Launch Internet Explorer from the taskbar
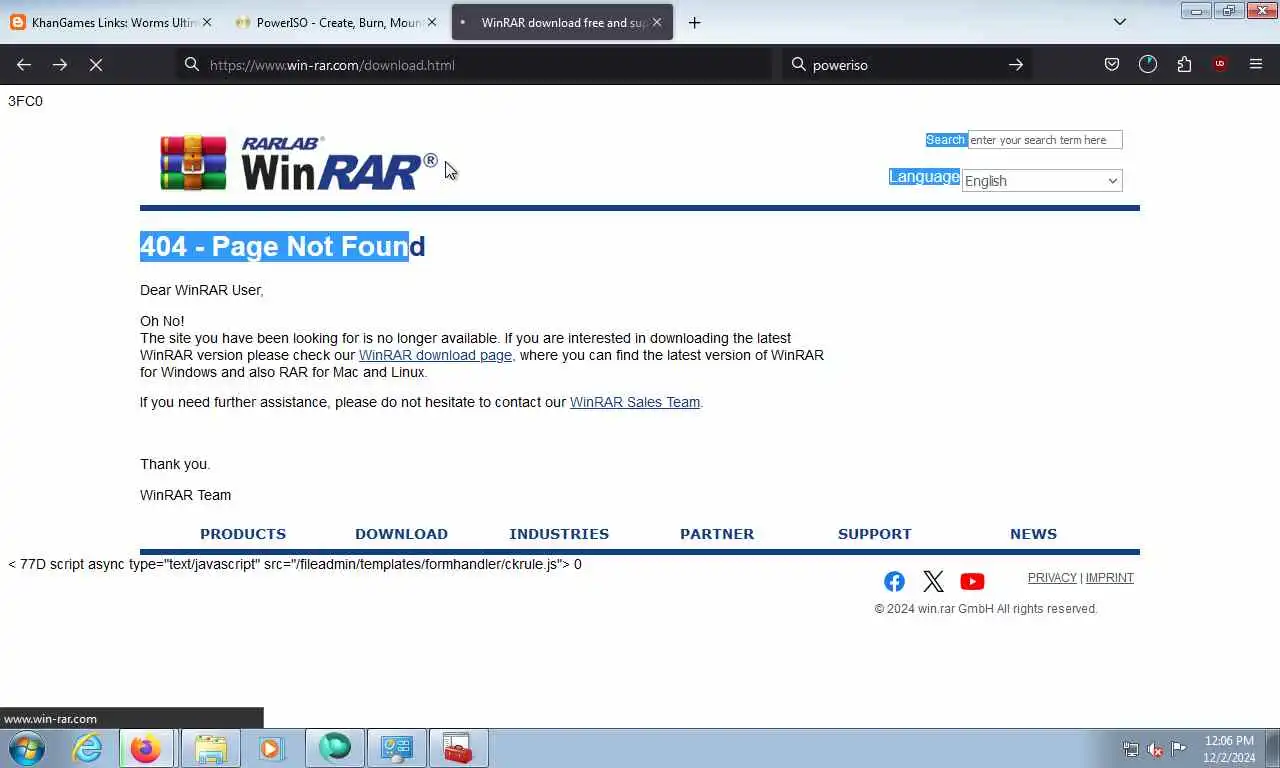This screenshot has height=768, width=1280. click(88, 748)
